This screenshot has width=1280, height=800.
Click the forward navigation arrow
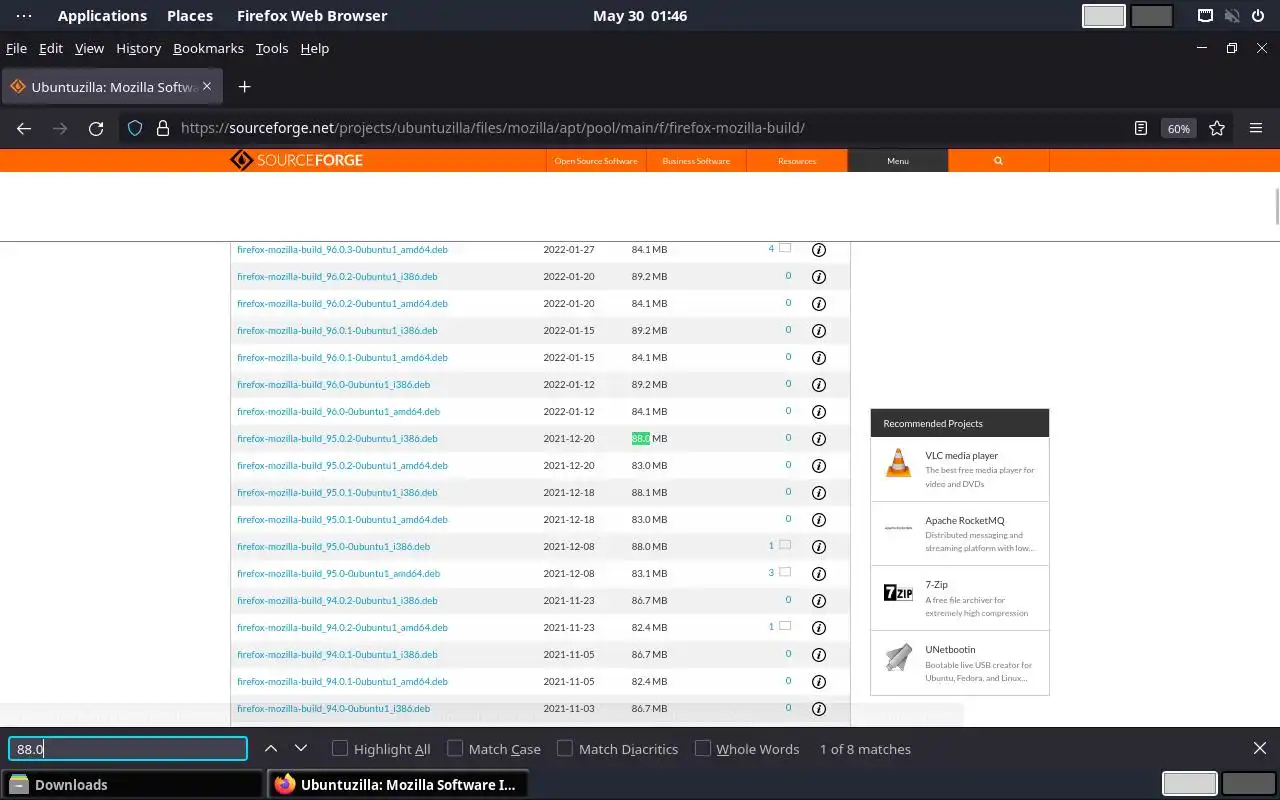pos(60,128)
